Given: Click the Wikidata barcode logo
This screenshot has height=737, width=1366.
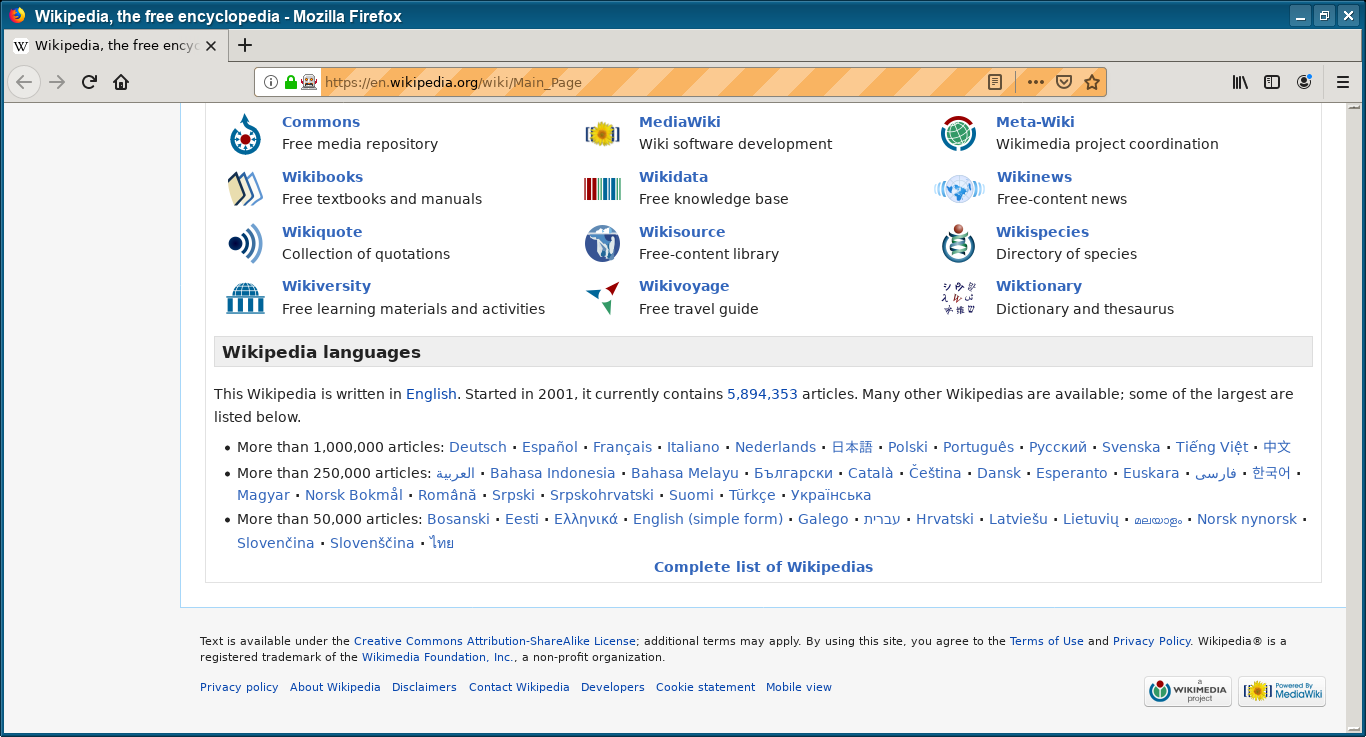Looking at the screenshot, I should coord(602,187).
